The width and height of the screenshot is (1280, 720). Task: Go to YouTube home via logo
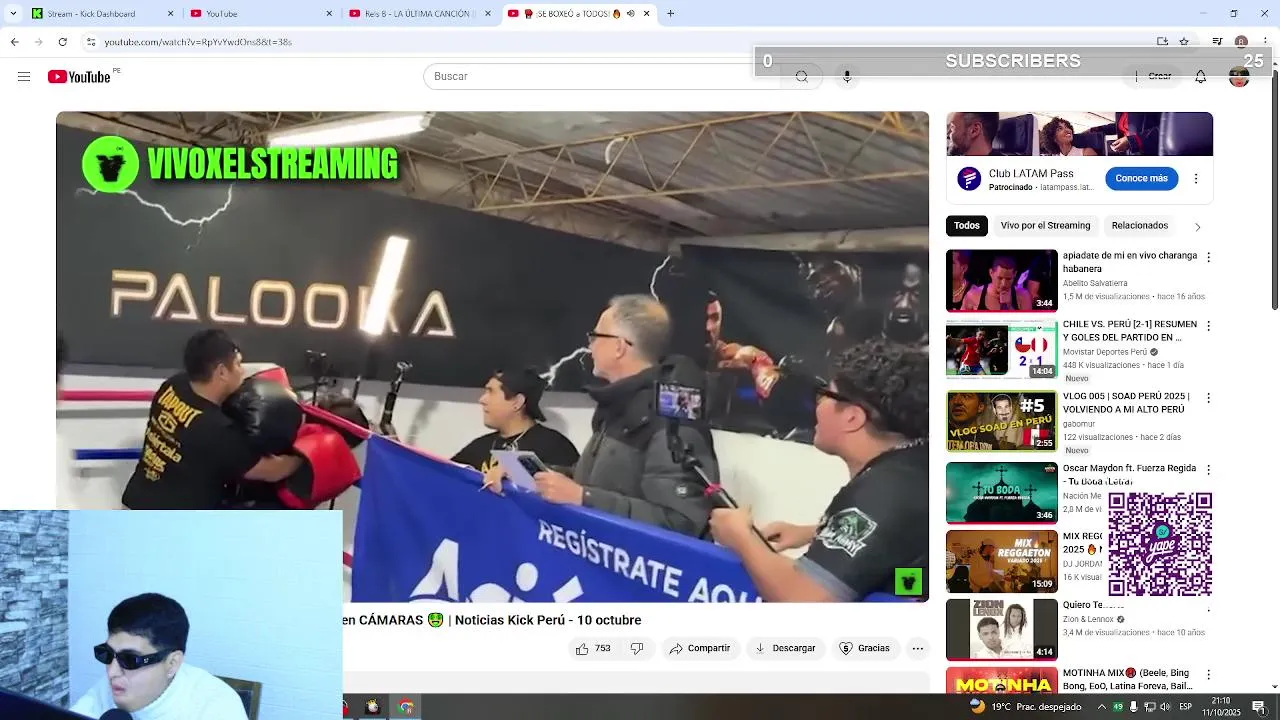pos(79,77)
